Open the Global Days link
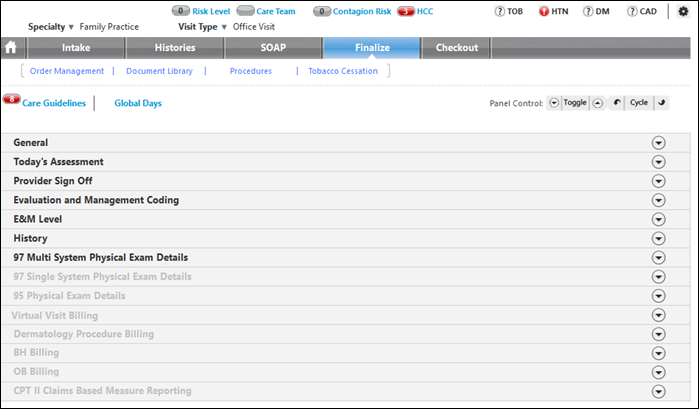 click(138, 103)
